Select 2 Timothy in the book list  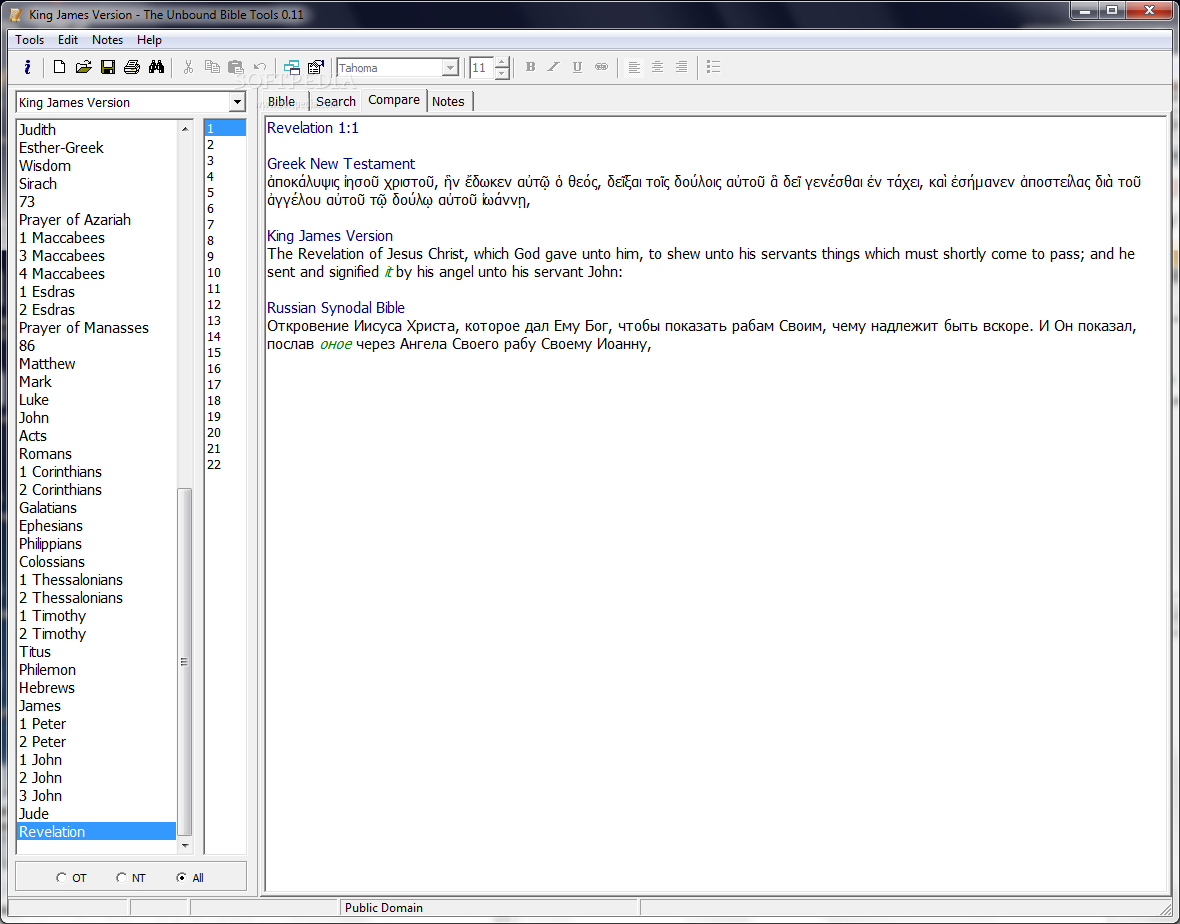pyautogui.click(x=96, y=634)
